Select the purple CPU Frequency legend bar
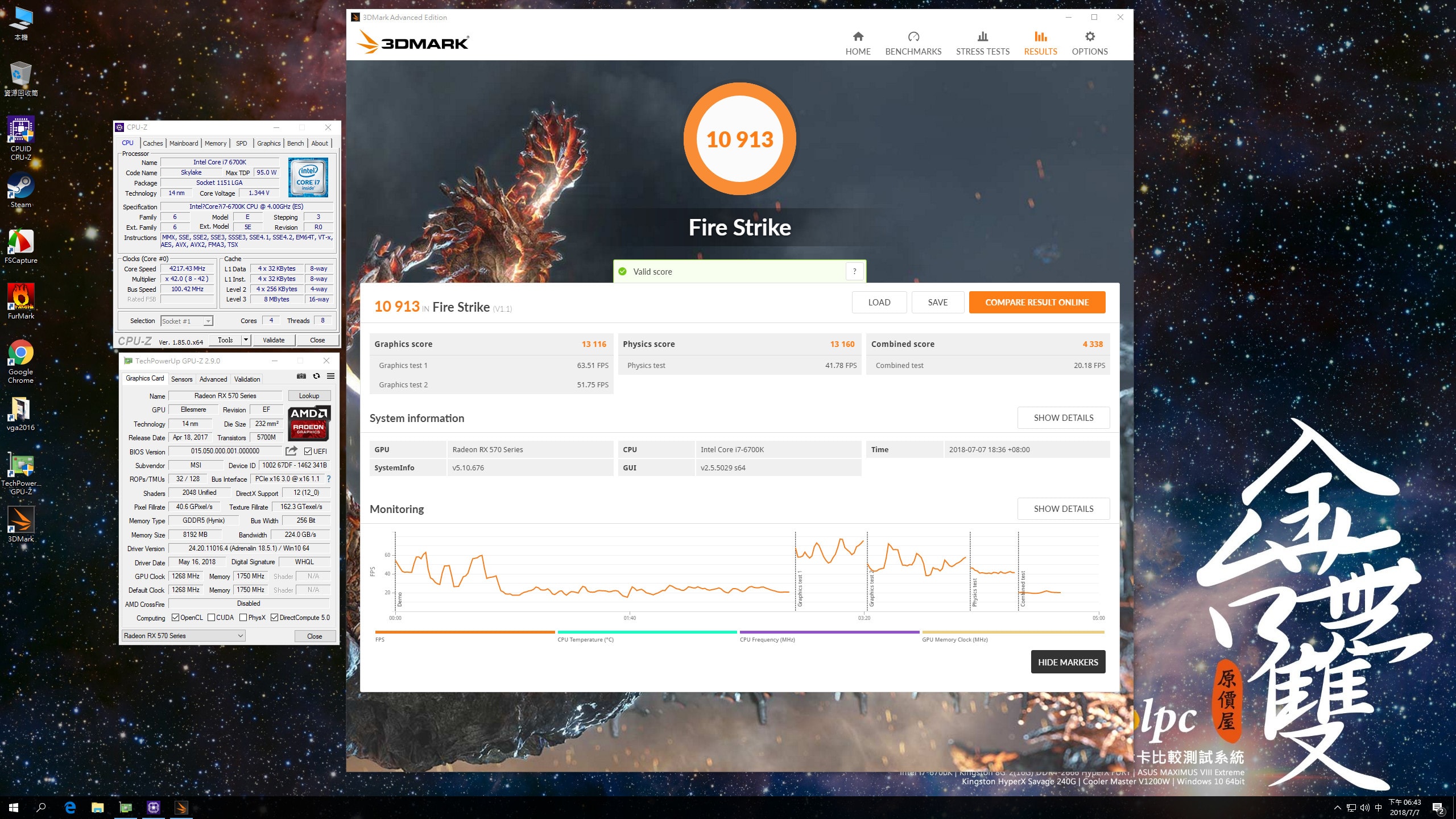 [x=829, y=632]
